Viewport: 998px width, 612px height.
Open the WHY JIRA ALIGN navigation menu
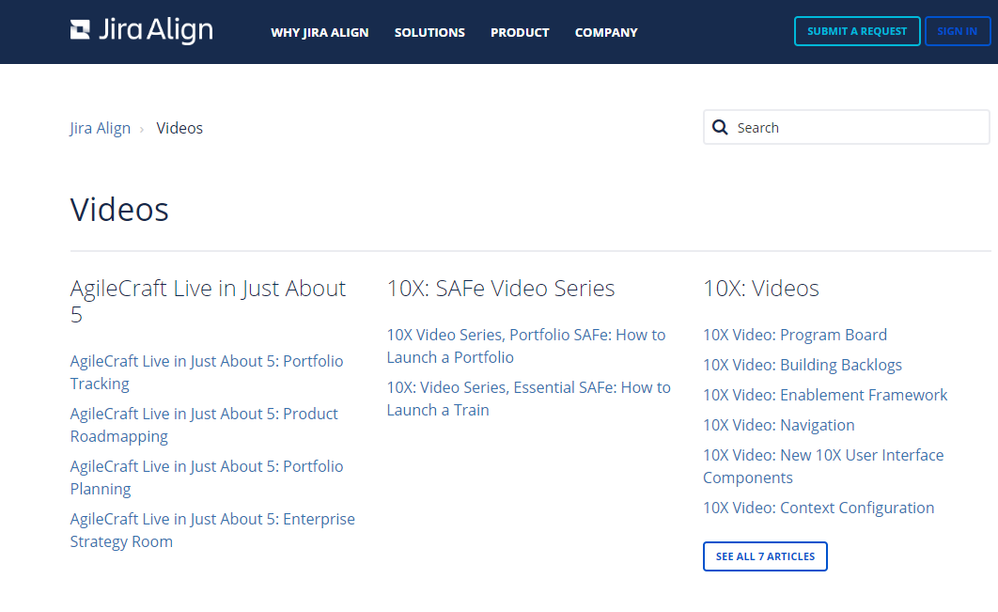click(x=320, y=32)
